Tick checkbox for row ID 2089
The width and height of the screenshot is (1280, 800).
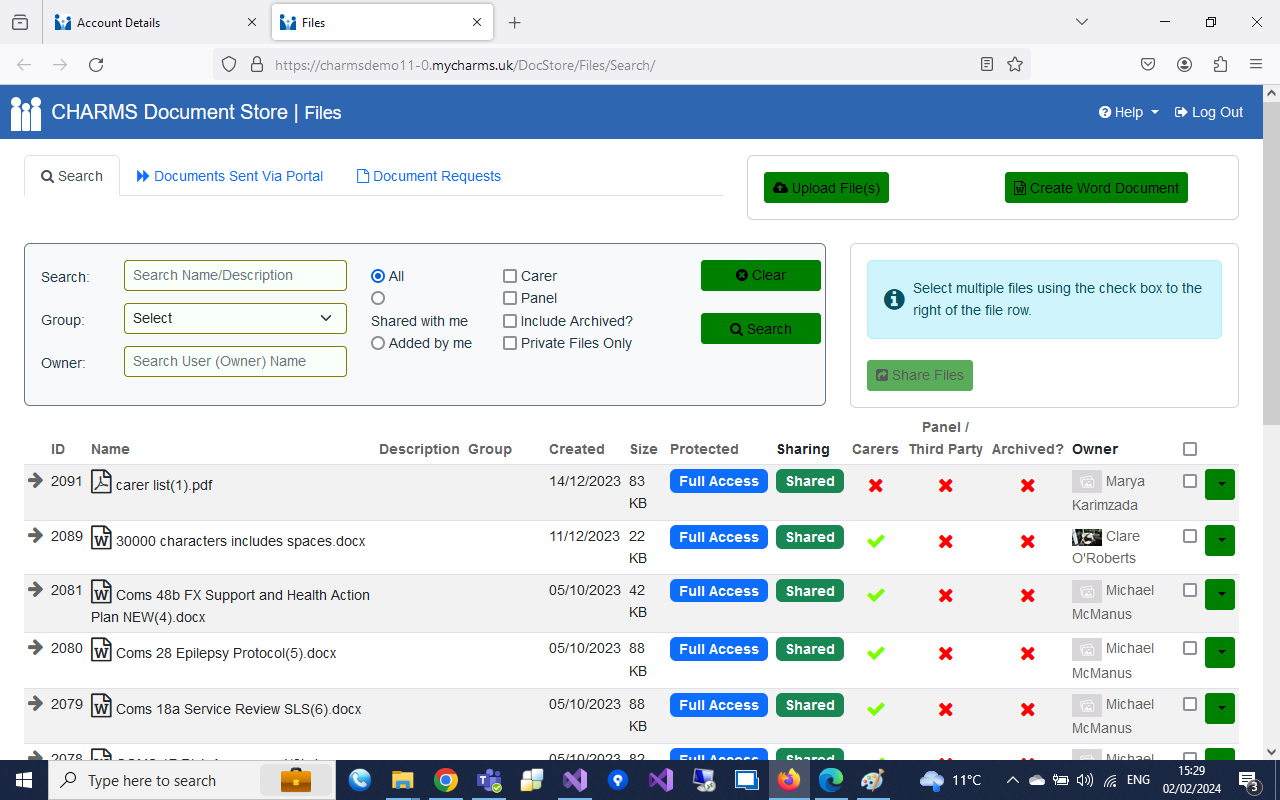(x=1190, y=536)
